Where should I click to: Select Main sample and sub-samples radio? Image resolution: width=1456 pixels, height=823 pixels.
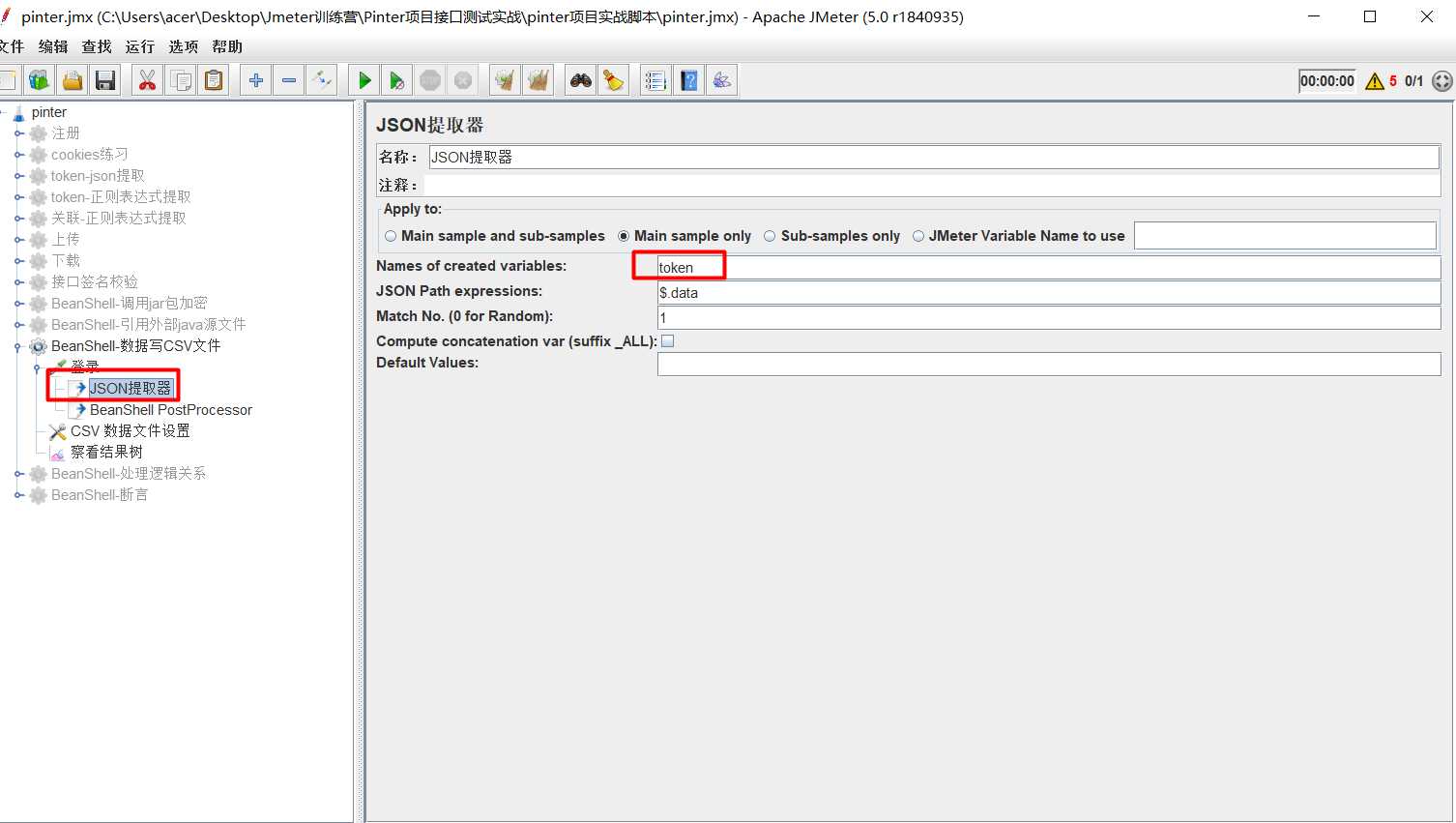(391, 236)
